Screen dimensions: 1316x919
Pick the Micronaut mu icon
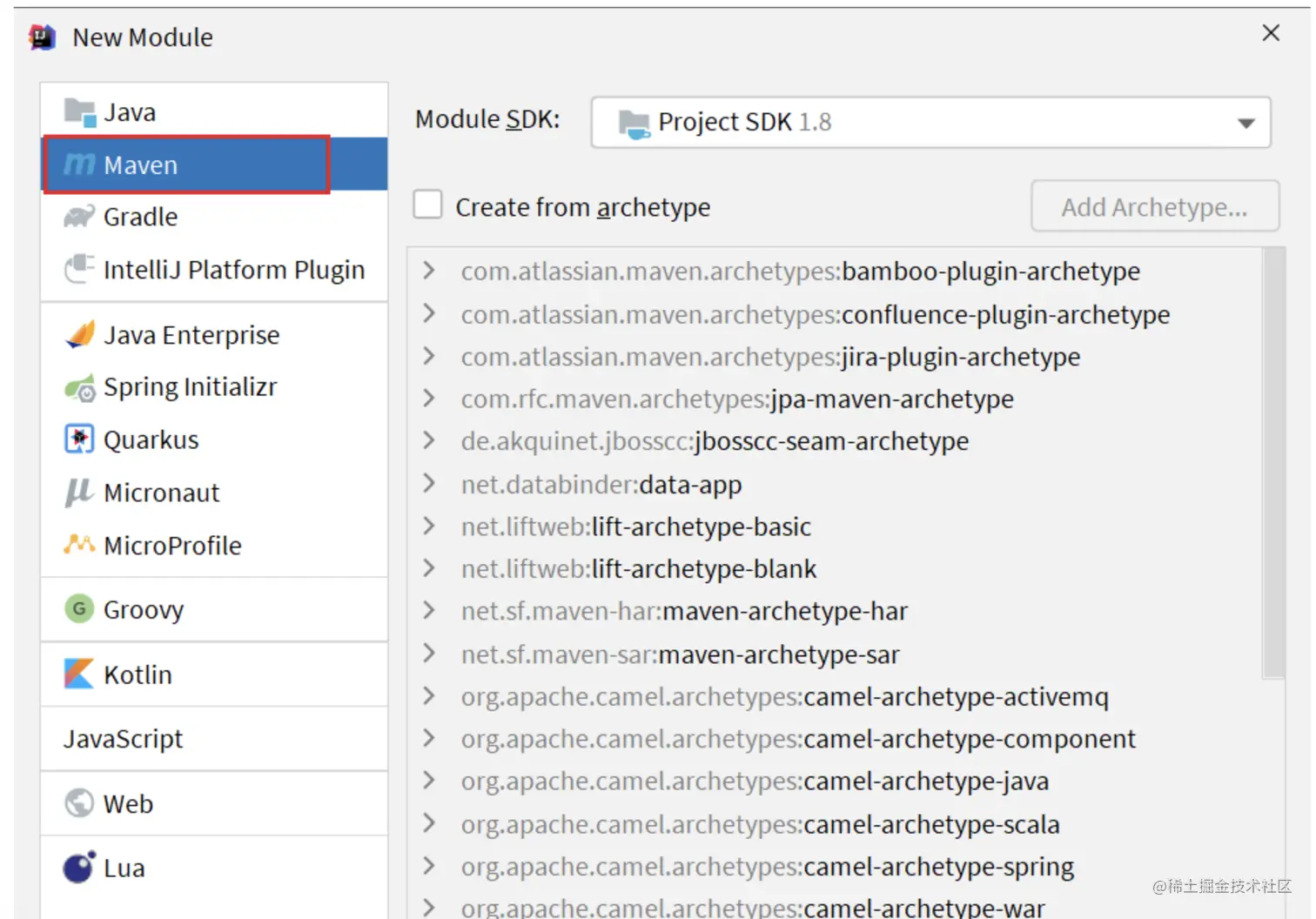click(x=79, y=493)
